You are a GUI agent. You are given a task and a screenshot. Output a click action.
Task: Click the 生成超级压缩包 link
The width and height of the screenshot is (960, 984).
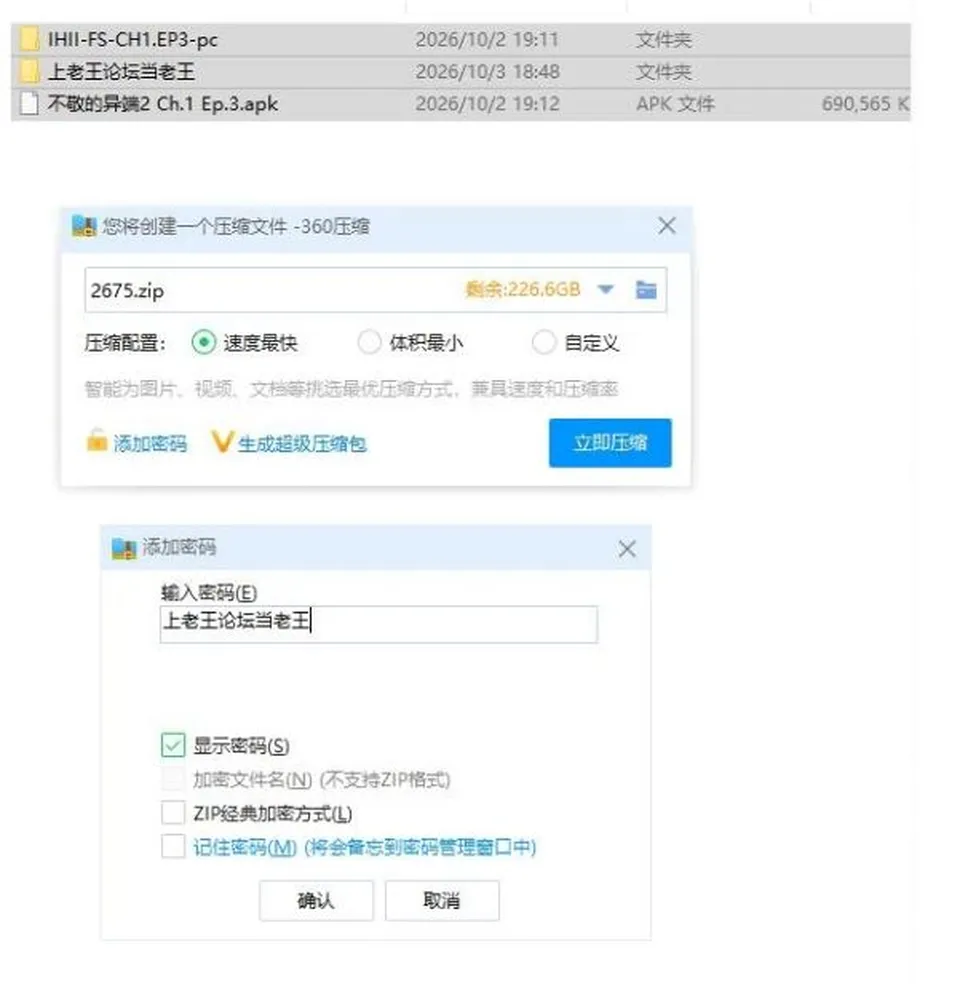point(302,444)
